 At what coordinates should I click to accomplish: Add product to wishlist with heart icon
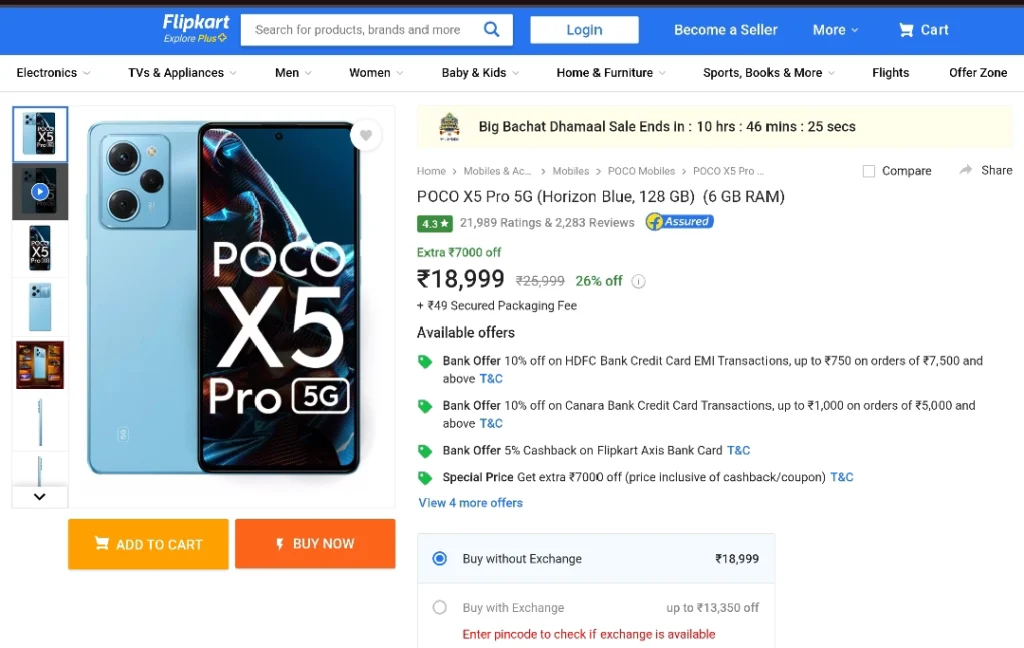(366, 135)
